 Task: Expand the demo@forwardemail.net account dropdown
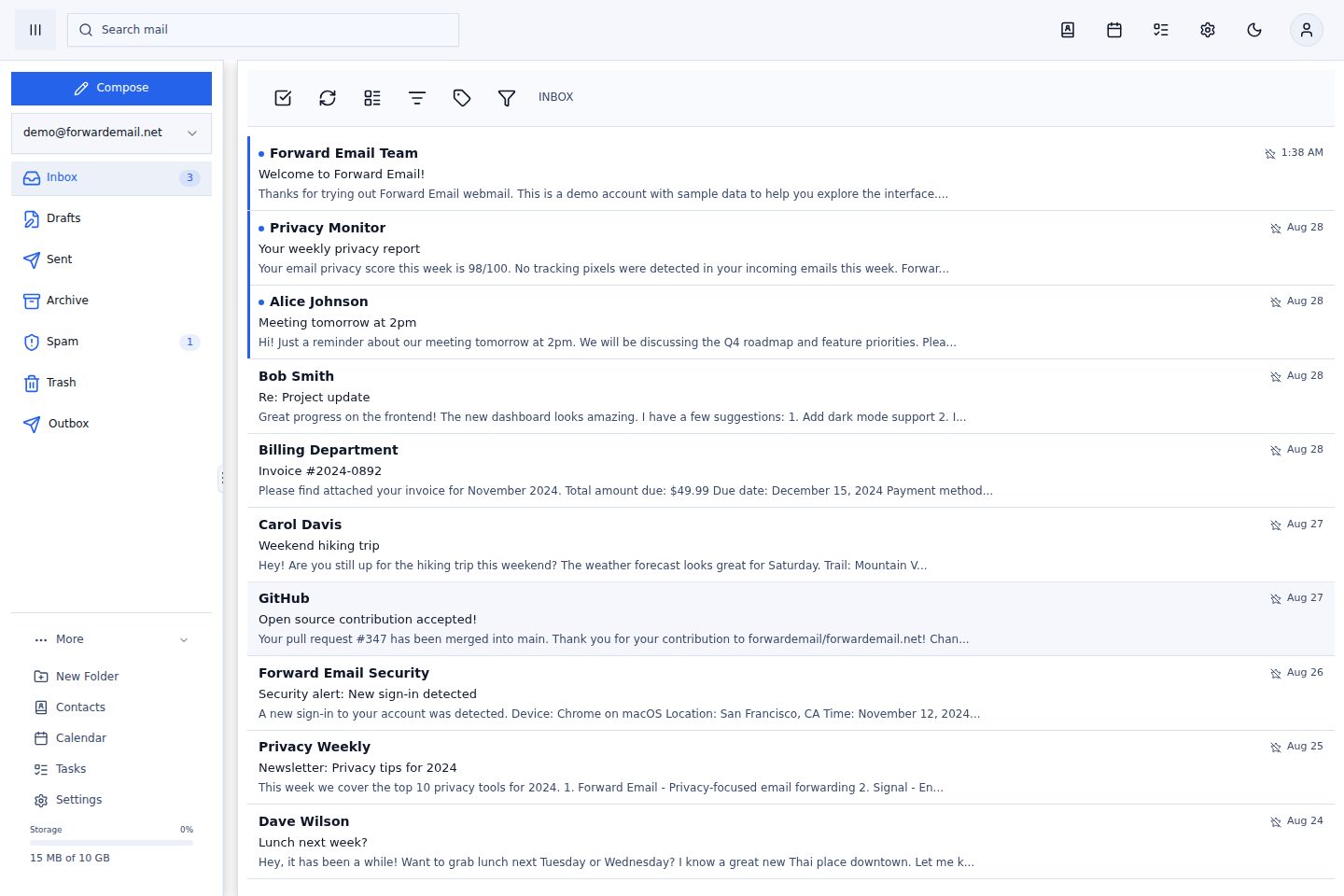(111, 133)
